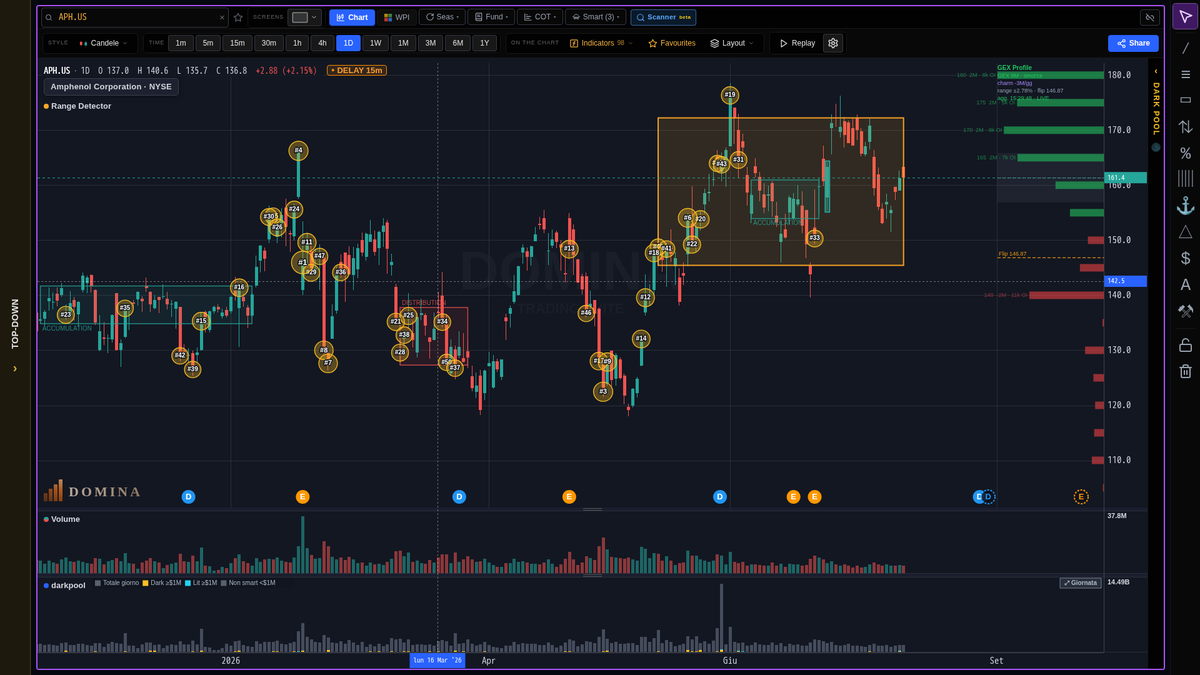Image resolution: width=1200 pixels, height=675 pixels.
Task: Select the percent tool in right toolbar
Action: 1185,153
